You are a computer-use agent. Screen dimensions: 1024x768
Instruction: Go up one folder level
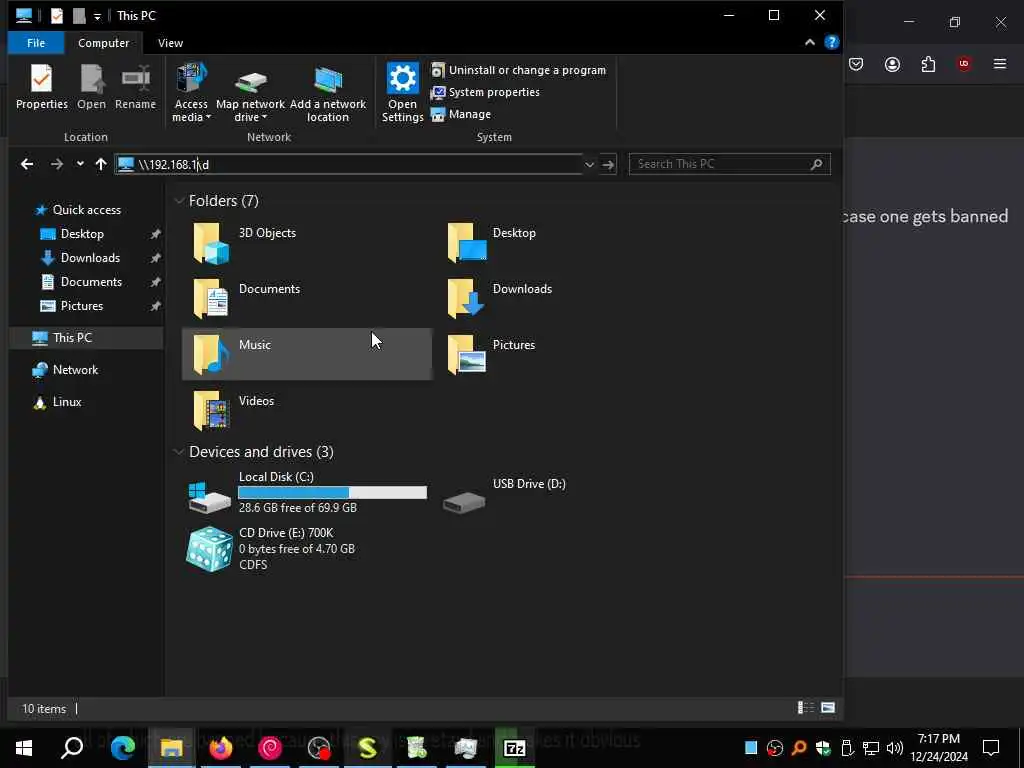click(101, 164)
